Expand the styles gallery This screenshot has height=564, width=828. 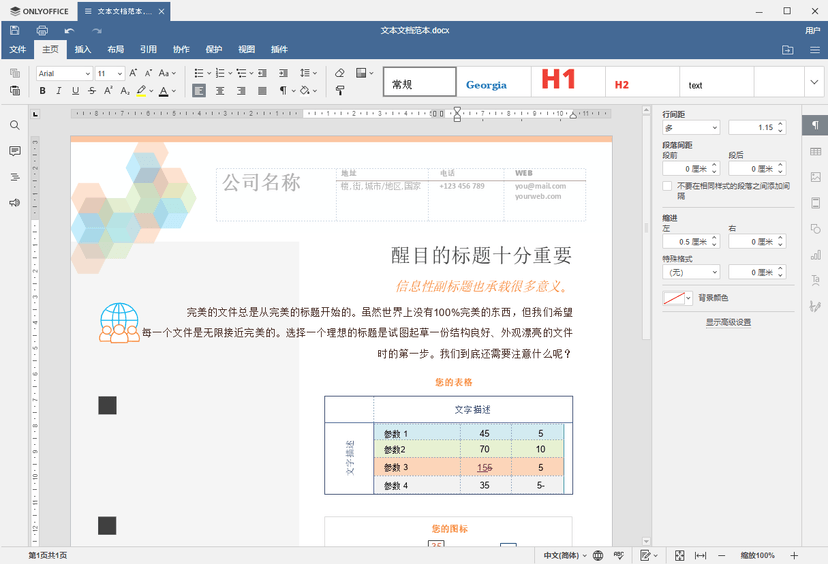click(x=814, y=82)
